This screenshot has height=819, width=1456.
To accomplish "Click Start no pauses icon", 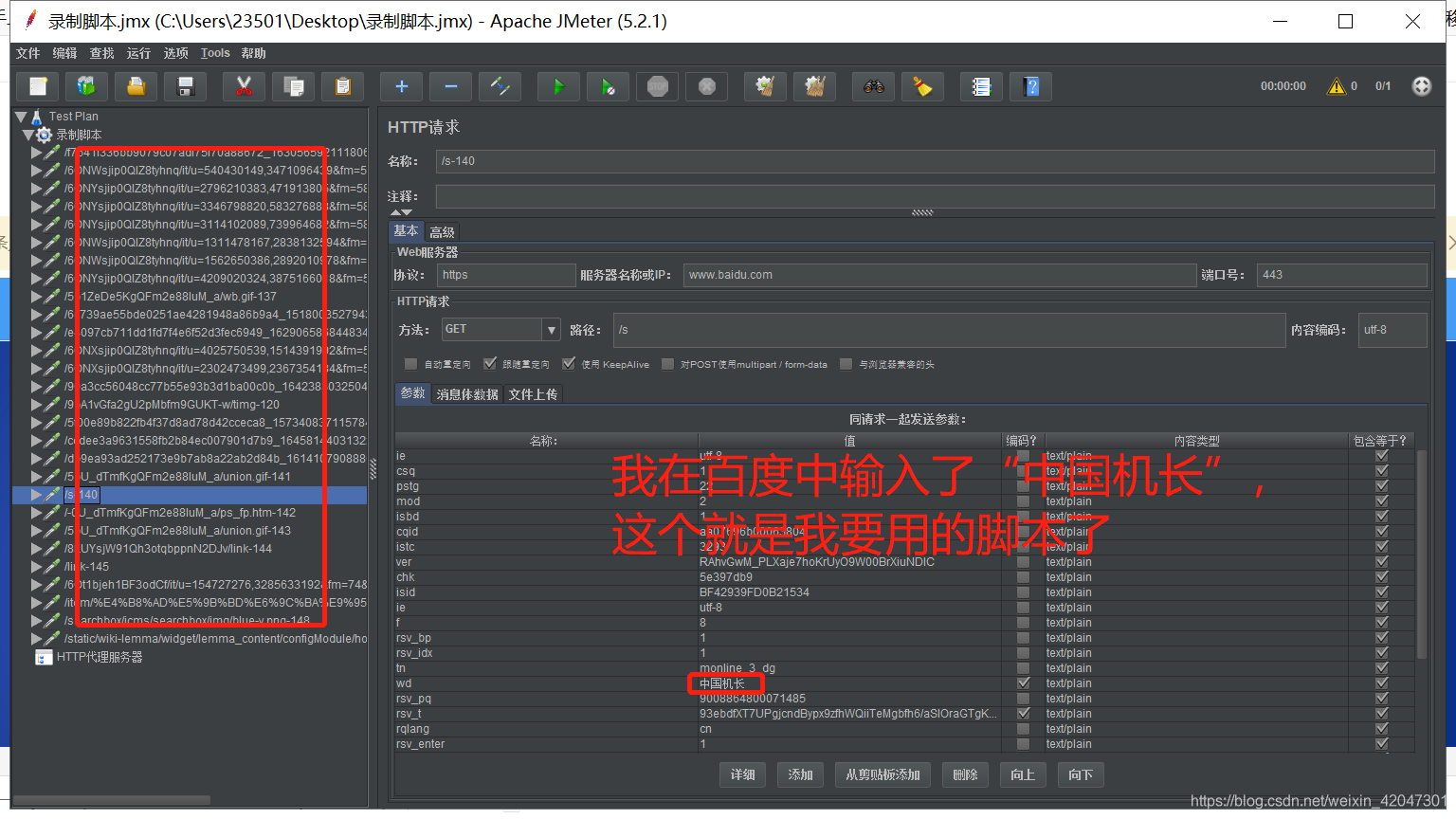I will (609, 86).
